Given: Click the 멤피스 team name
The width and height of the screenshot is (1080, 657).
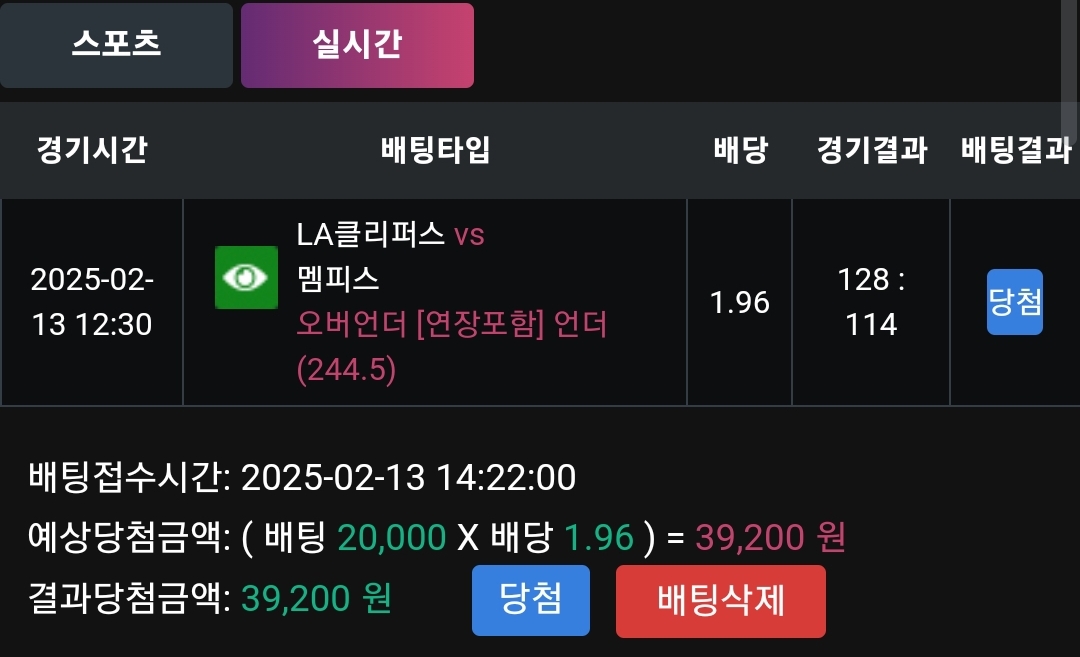Looking at the screenshot, I should coord(338,279).
